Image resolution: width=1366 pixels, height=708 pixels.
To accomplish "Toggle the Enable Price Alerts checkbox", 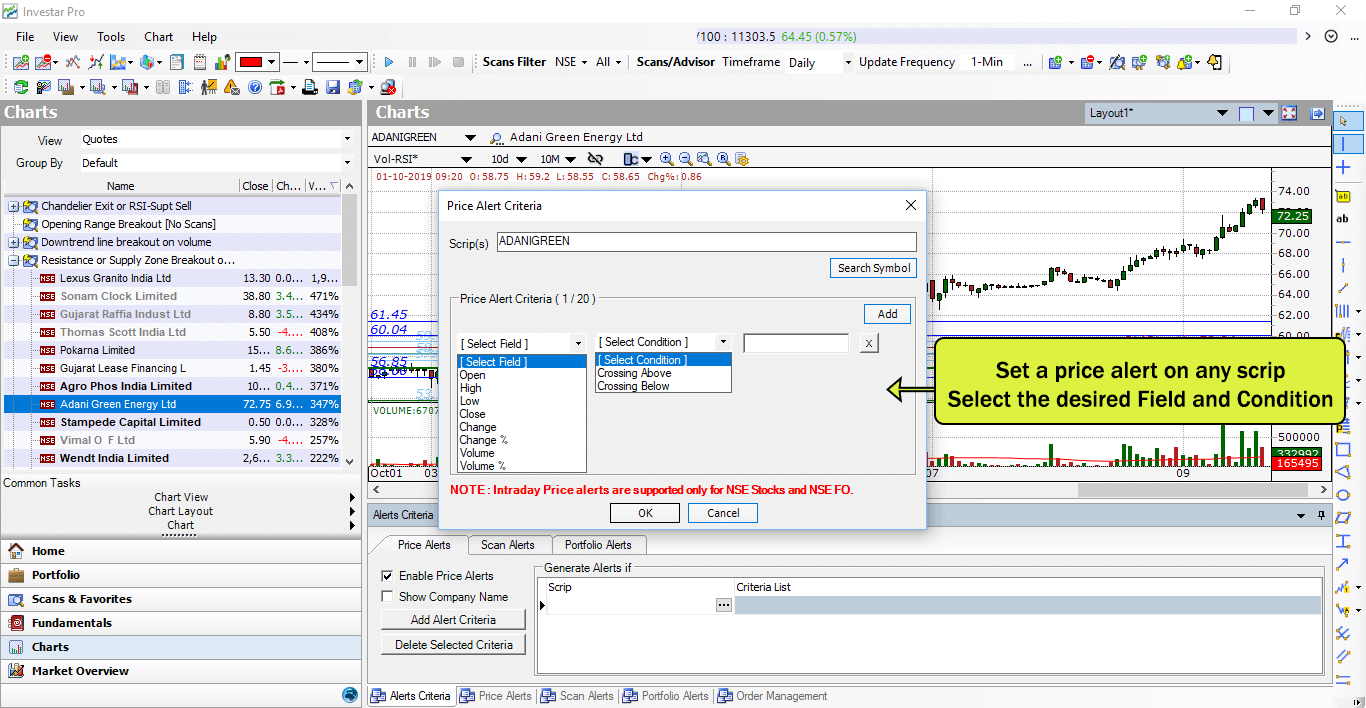I will click(387, 576).
